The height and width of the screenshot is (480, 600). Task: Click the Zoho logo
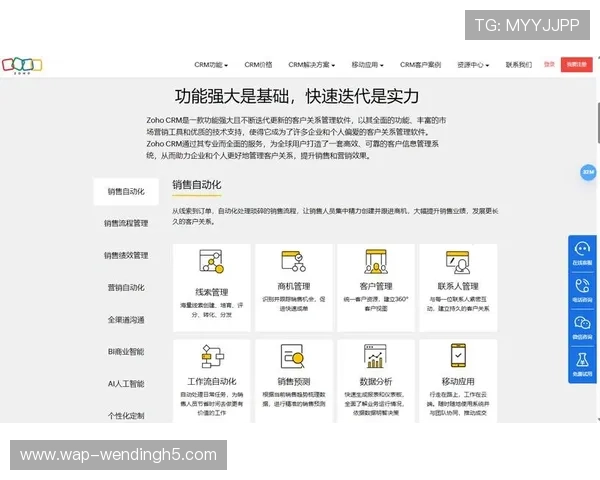pos(22,65)
